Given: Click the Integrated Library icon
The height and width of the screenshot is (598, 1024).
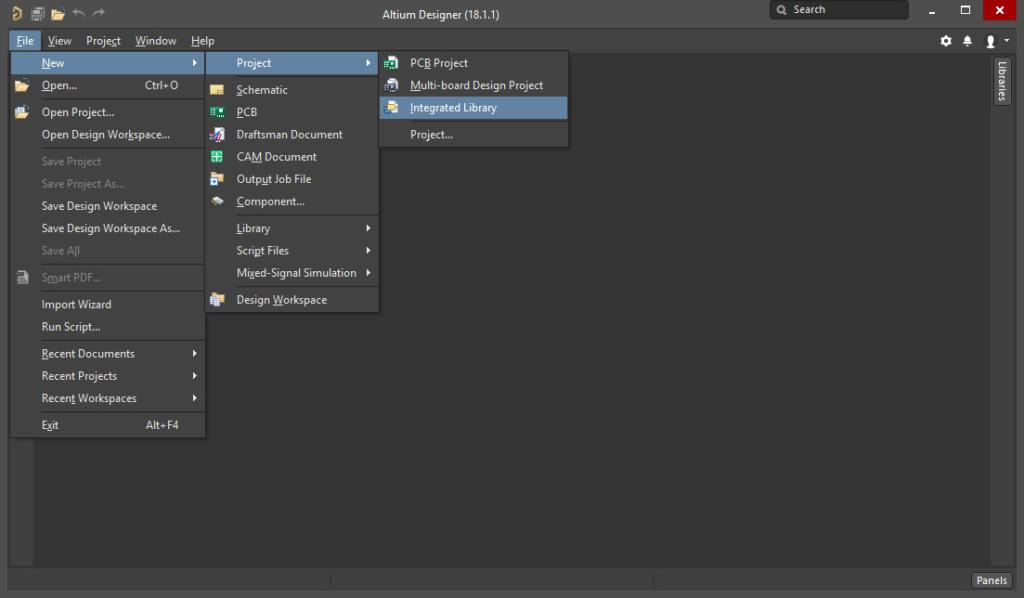Looking at the screenshot, I should [x=391, y=108].
